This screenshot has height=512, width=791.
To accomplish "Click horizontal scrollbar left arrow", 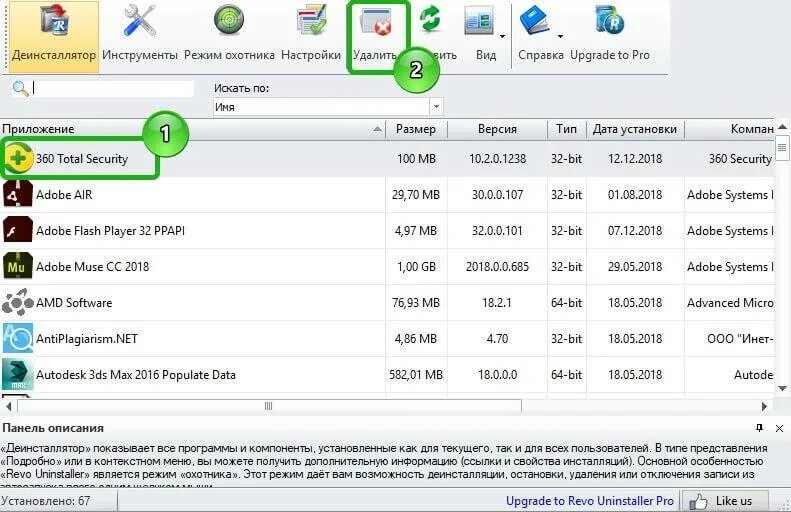I will click(8, 406).
